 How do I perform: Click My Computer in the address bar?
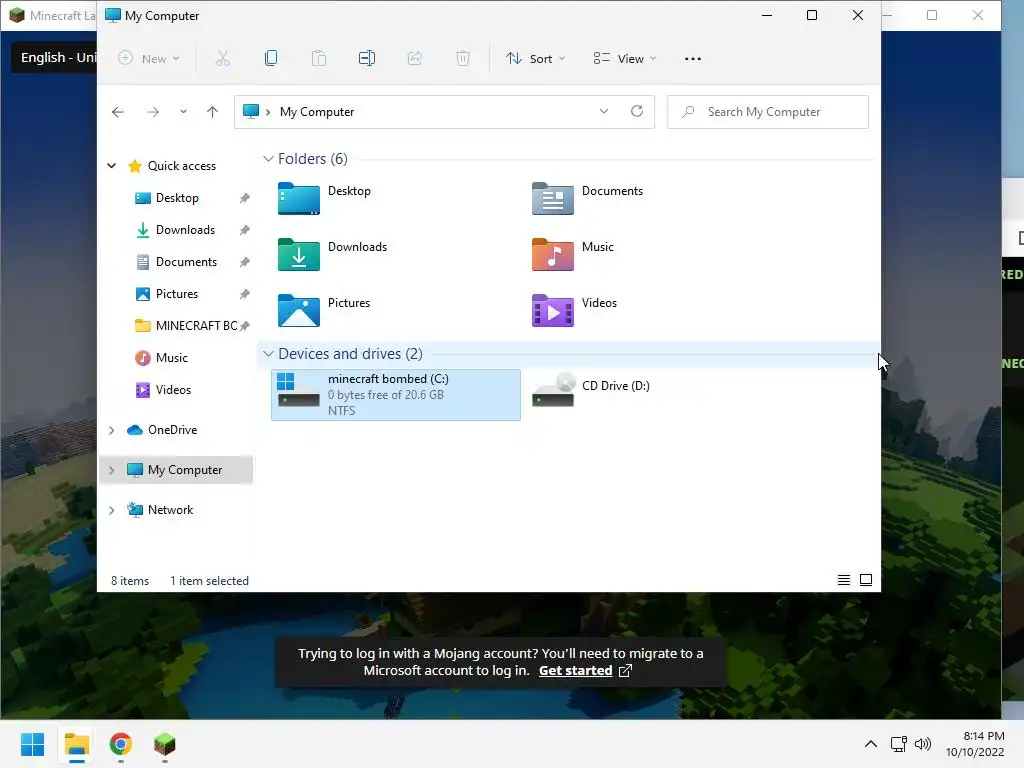317,112
